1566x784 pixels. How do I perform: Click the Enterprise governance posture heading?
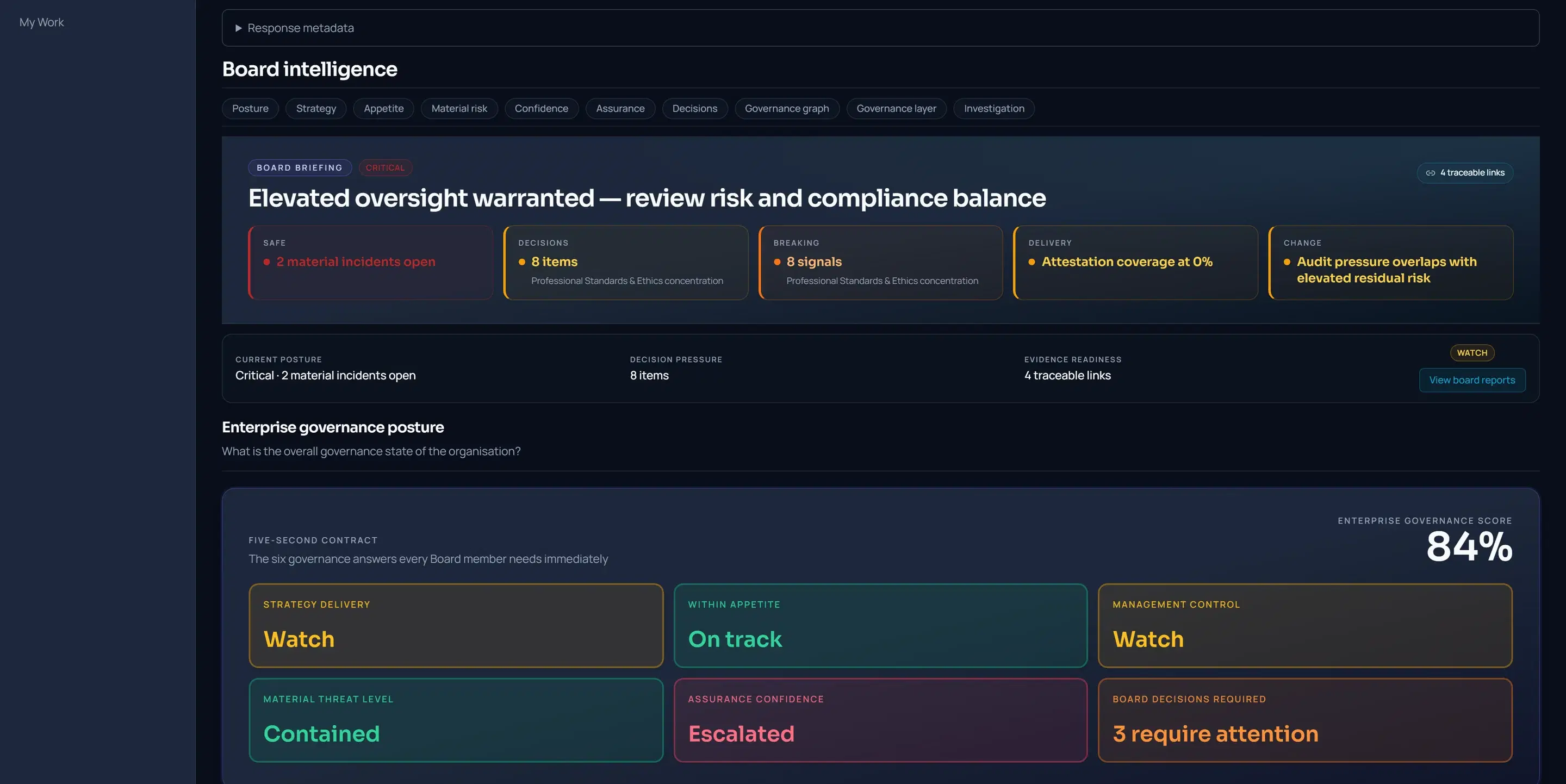point(333,427)
